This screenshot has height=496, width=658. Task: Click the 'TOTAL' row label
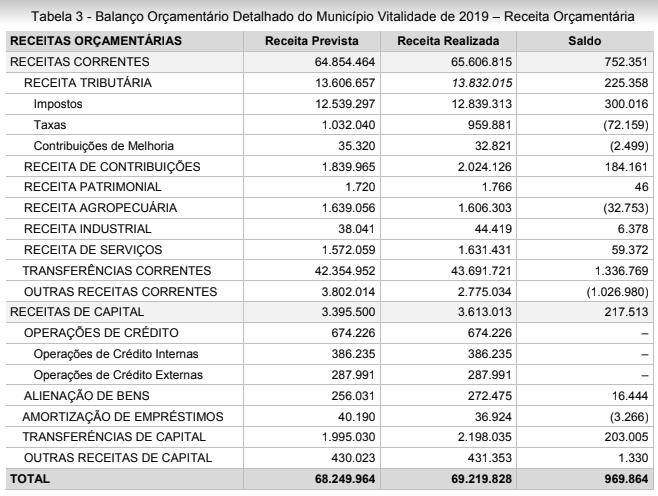tap(30, 479)
